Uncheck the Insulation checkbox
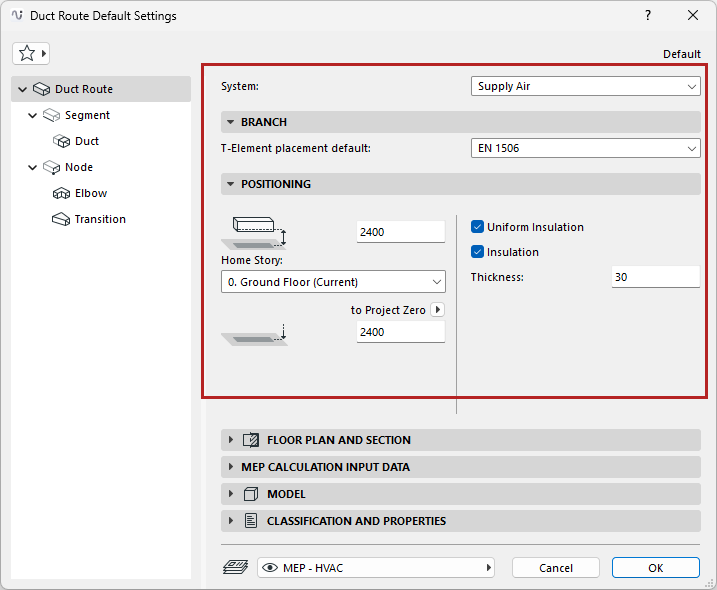717x590 pixels. [477, 252]
